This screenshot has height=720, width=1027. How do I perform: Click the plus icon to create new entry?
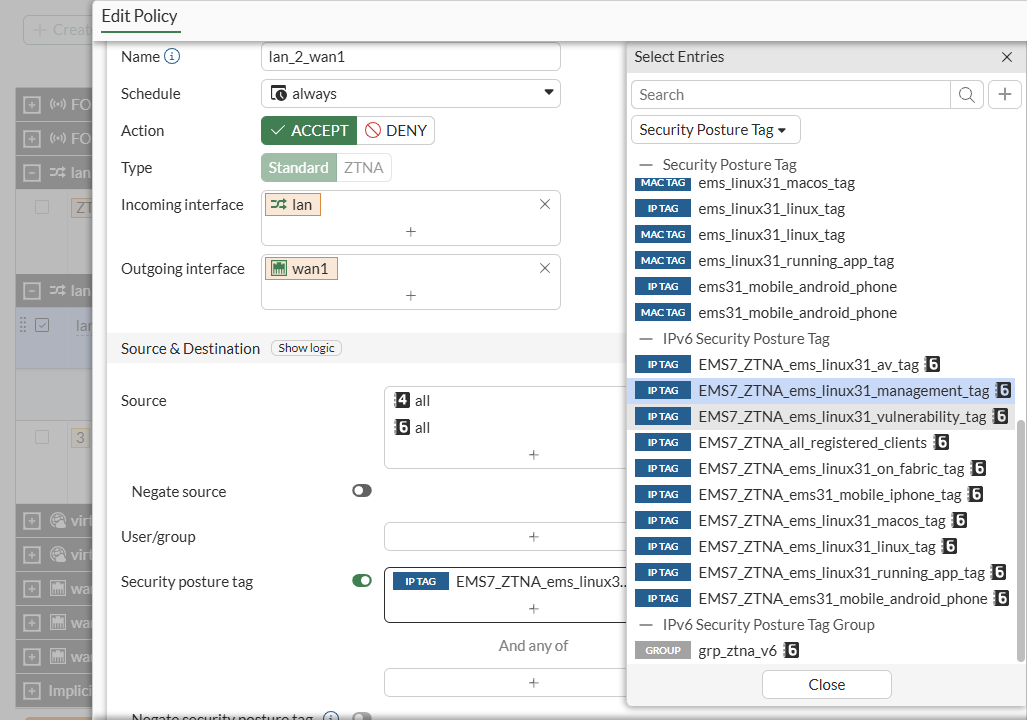tap(1004, 95)
